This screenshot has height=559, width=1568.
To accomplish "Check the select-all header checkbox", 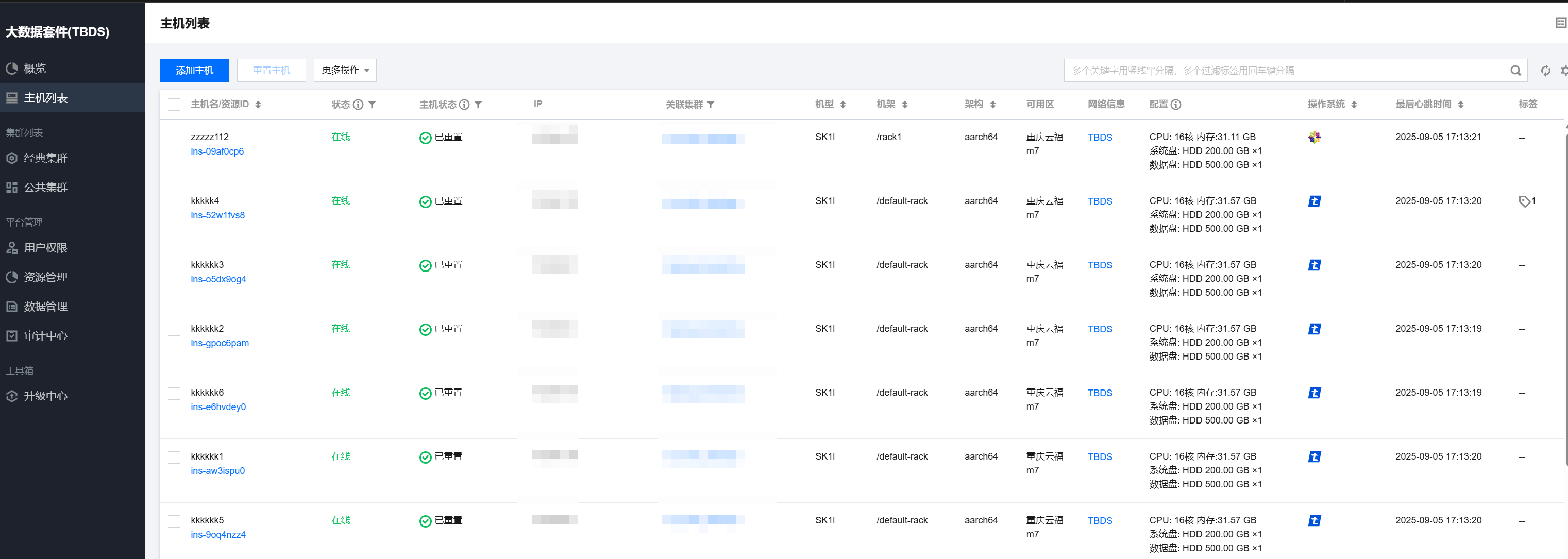I will point(174,105).
